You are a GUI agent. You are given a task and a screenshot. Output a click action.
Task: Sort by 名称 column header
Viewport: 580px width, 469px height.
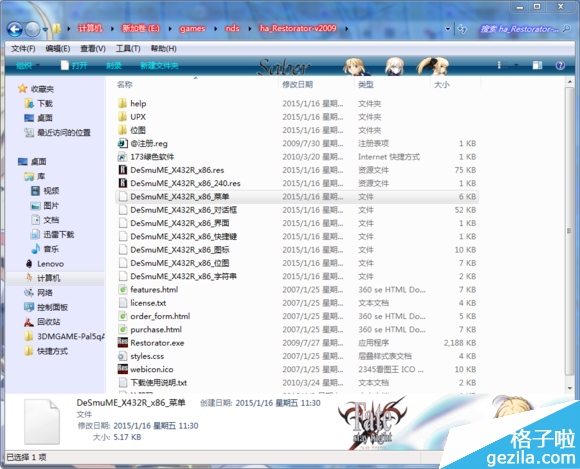[x=124, y=84]
